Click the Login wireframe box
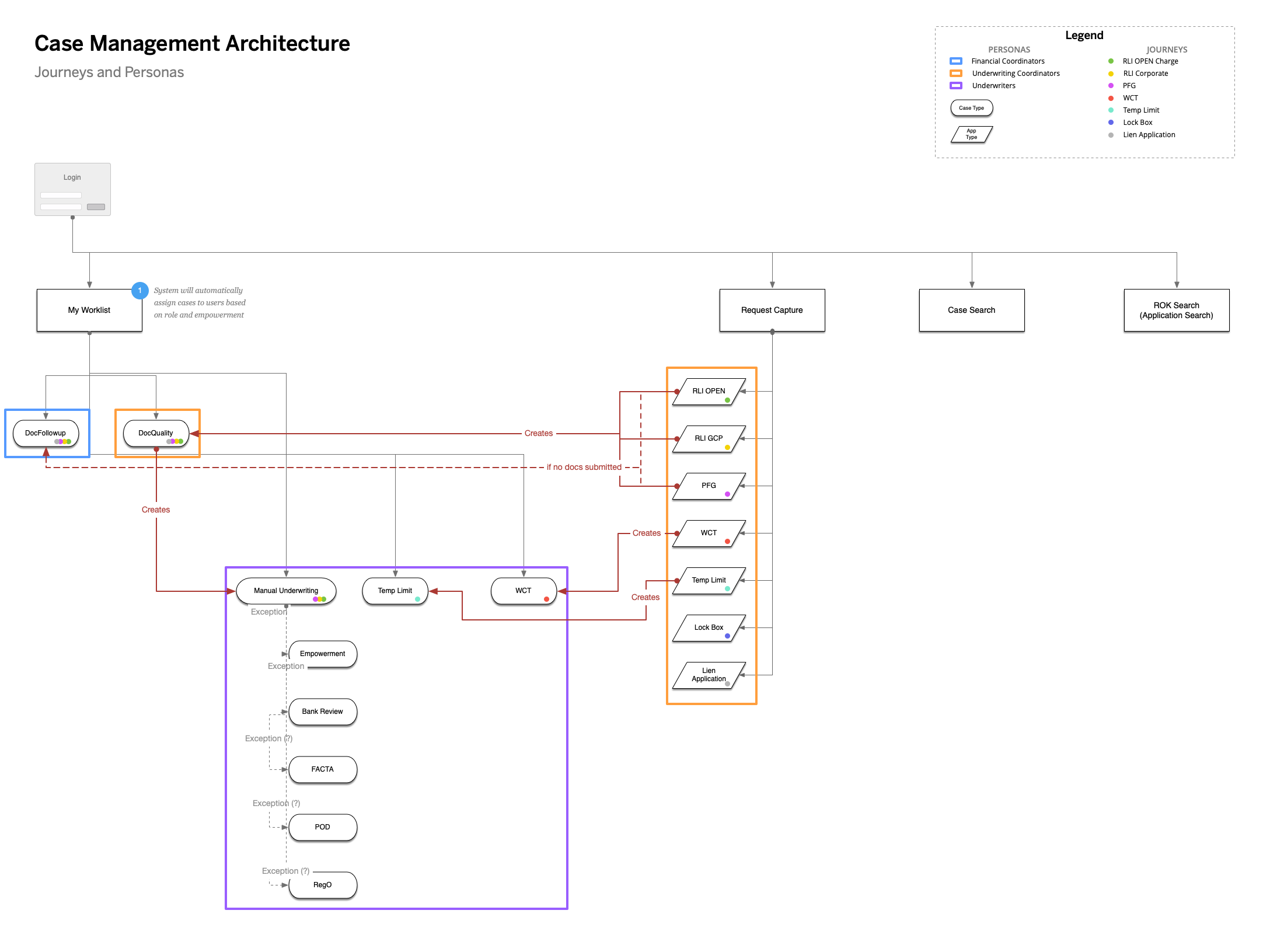Viewport: 1277px width, 952px height. tap(72, 189)
